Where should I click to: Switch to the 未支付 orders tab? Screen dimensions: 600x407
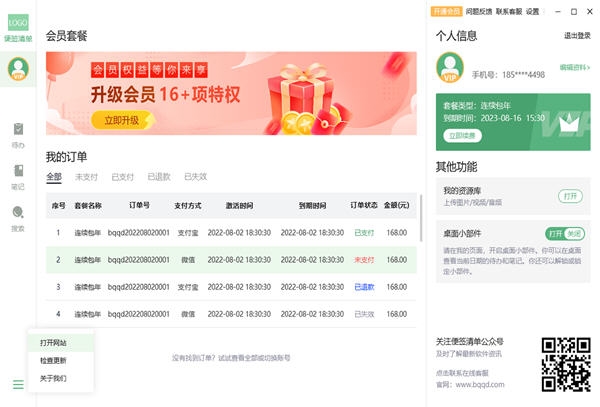pyautogui.click(x=88, y=177)
